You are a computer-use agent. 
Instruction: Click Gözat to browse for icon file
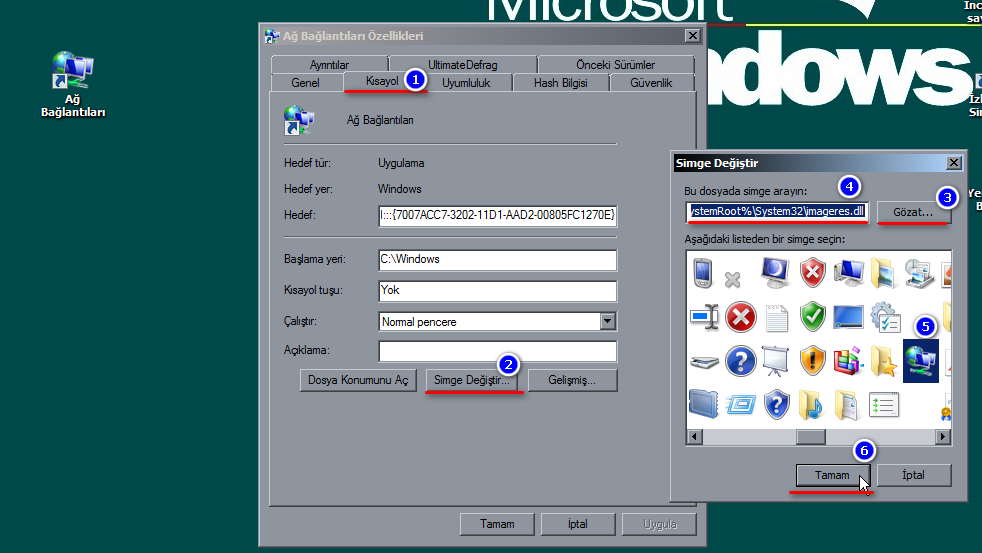[913, 212]
